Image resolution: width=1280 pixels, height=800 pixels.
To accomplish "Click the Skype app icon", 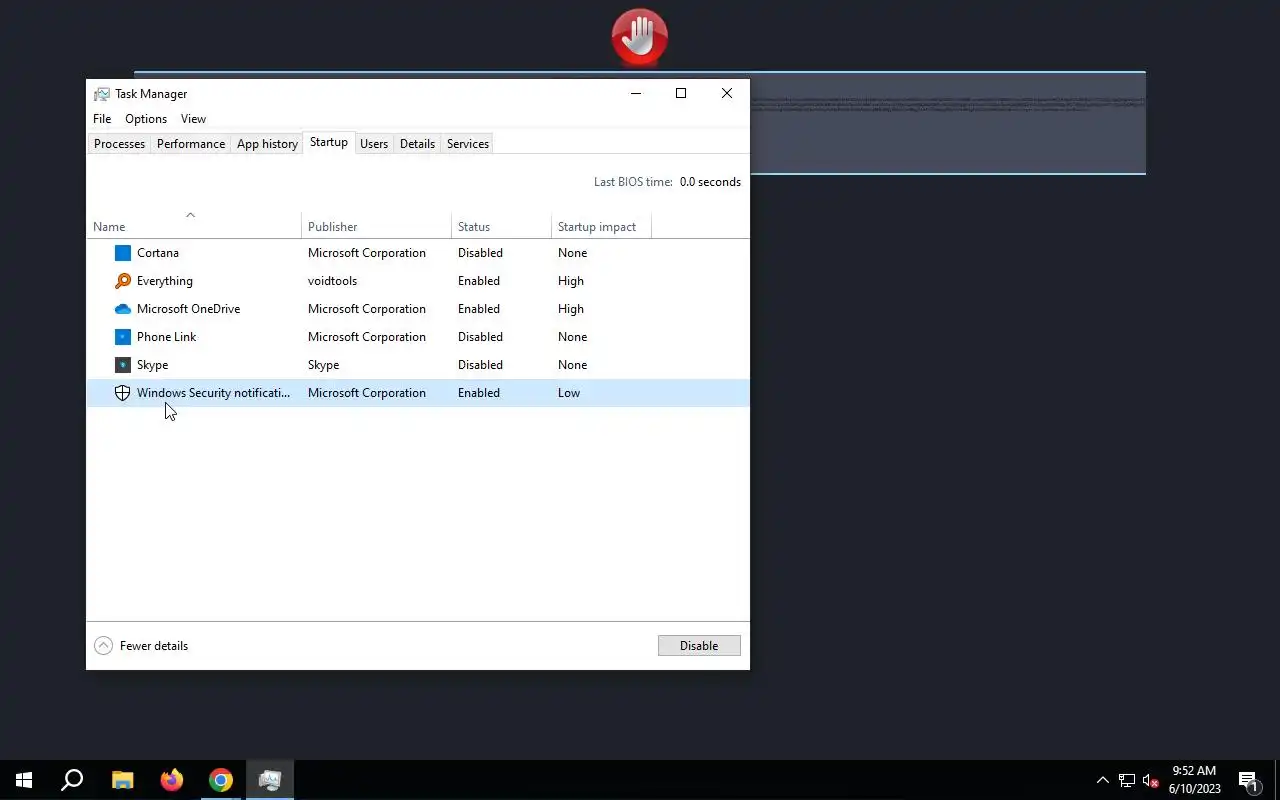I will click(x=123, y=365).
